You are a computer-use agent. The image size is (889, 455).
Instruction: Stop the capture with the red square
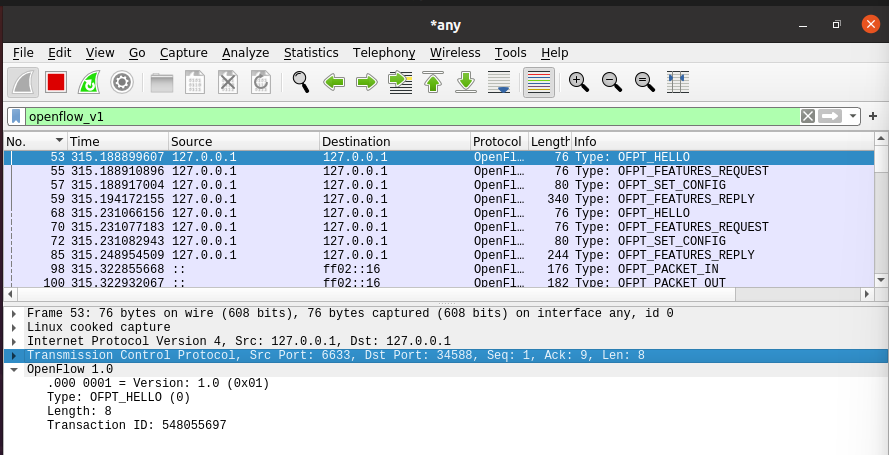coord(56,83)
